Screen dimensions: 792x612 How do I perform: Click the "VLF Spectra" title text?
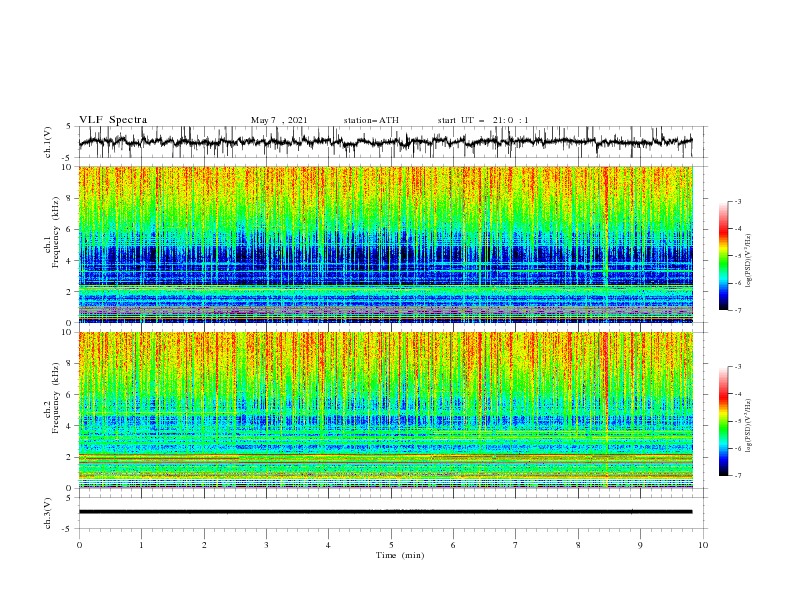(x=113, y=120)
